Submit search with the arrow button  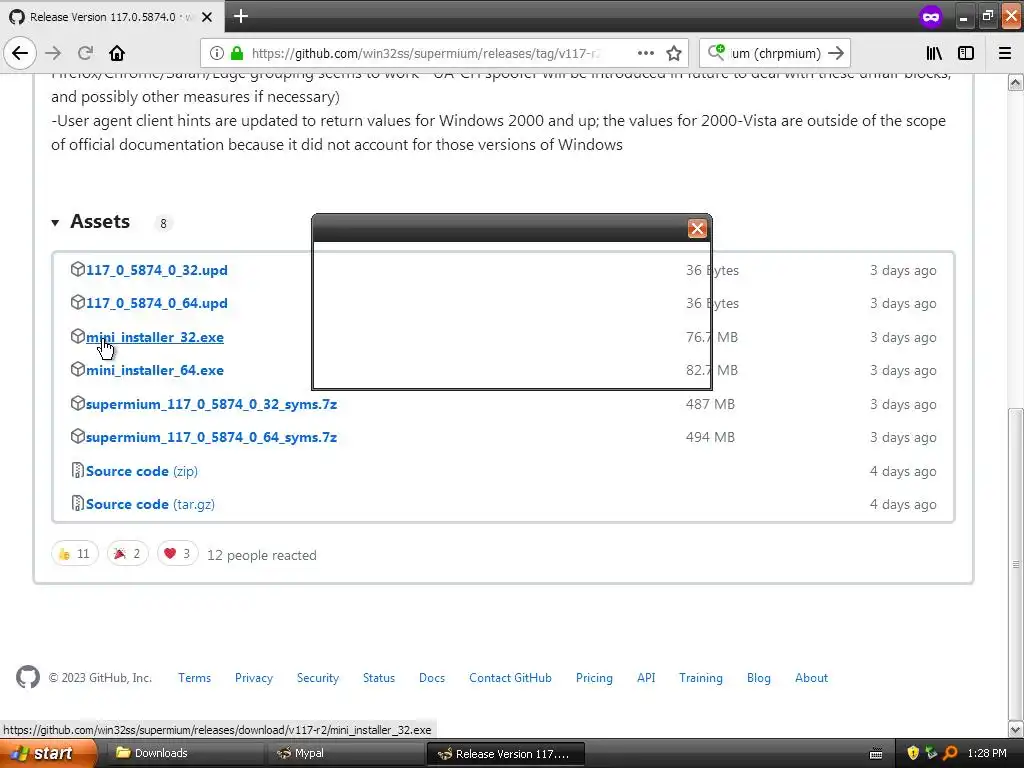click(836, 54)
